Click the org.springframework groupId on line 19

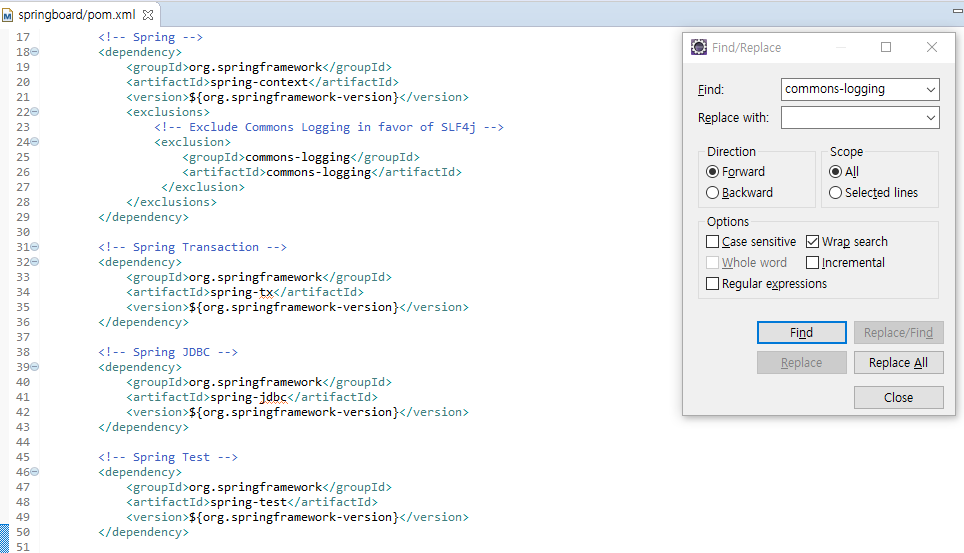click(255, 67)
